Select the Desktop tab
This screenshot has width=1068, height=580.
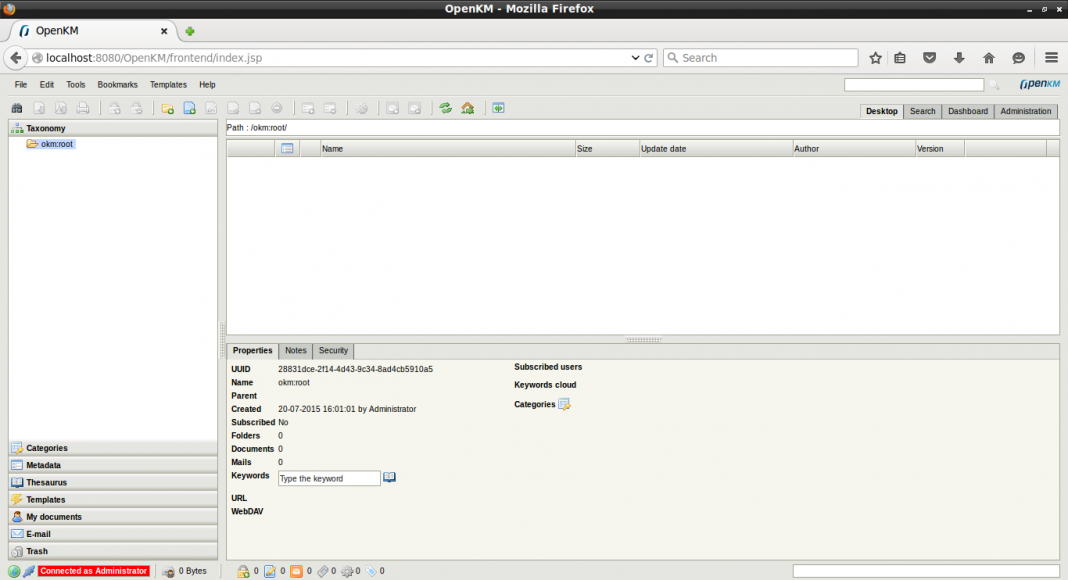coord(881,111)
